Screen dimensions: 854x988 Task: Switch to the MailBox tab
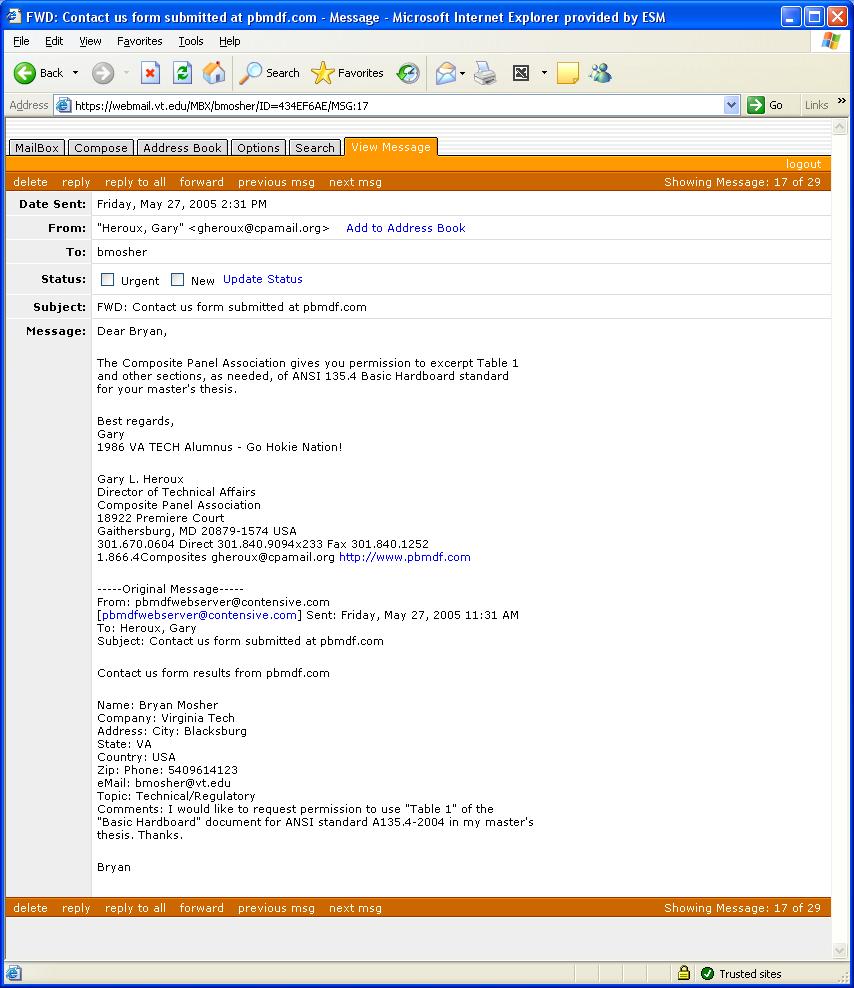[37, 147]
